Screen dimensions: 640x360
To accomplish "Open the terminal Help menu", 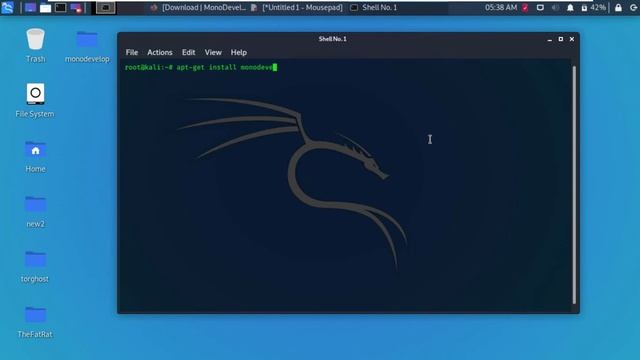I will [x=238, y=52].
